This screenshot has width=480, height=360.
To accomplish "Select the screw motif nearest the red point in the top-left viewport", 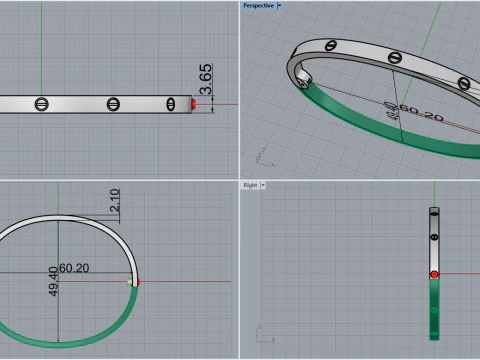I will 171,104.
